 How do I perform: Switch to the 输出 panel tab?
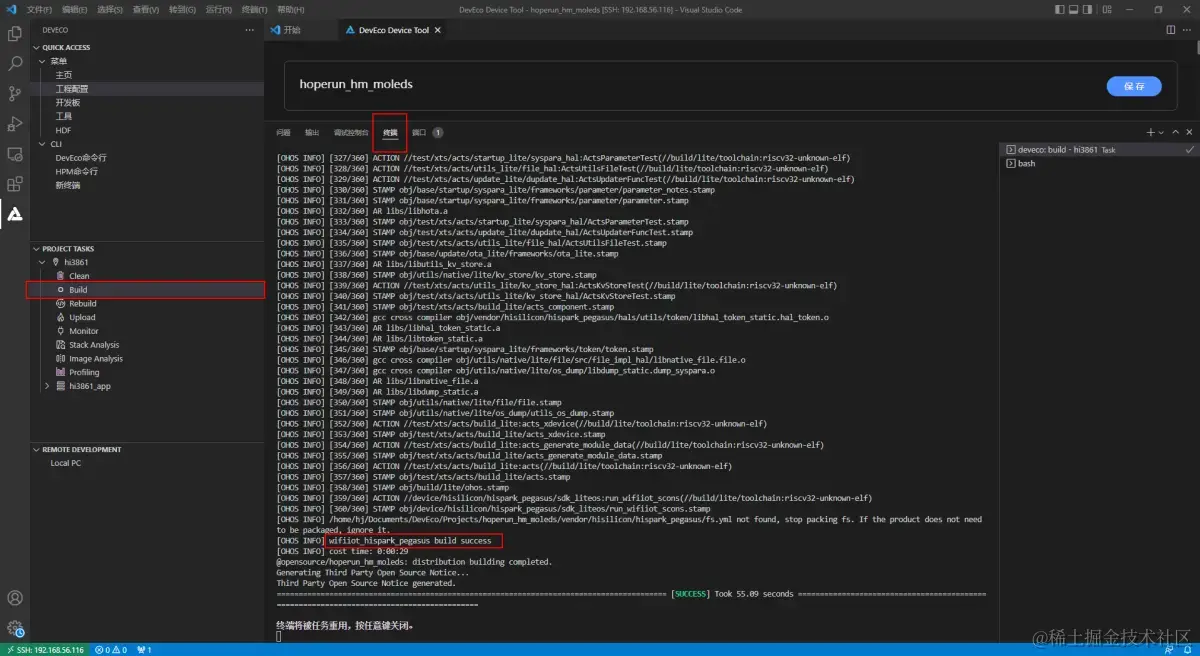pos(312,132)
